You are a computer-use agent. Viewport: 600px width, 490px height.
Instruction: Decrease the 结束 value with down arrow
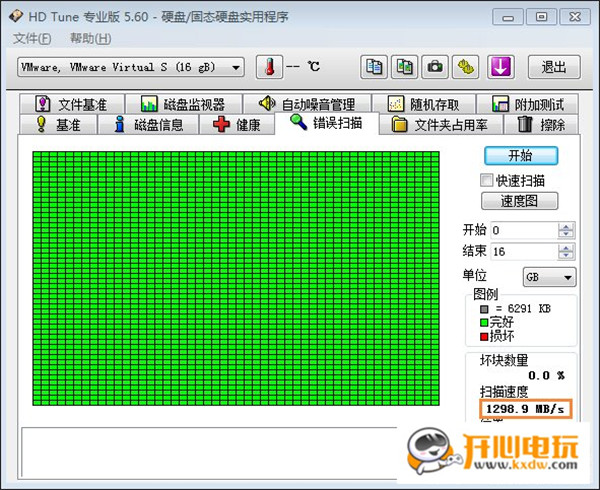[567, 256]
